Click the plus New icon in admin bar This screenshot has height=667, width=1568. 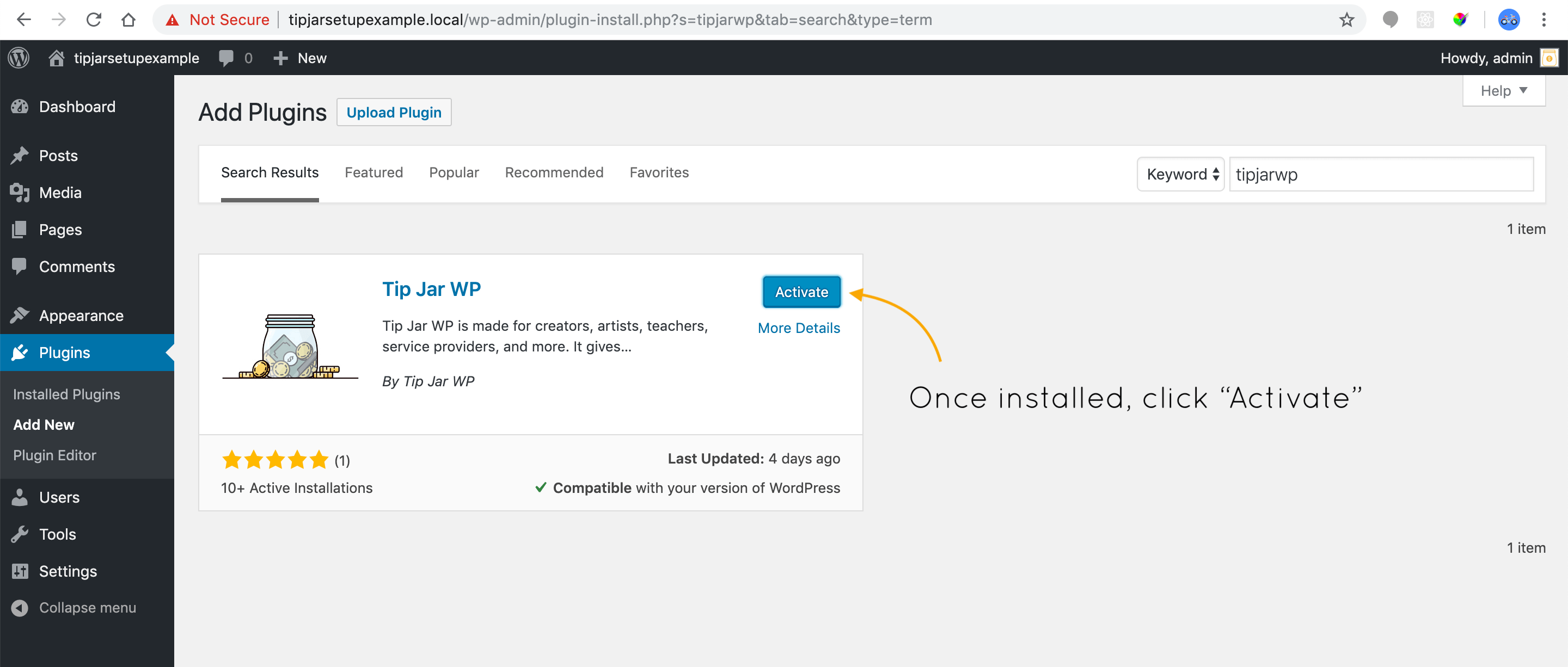tap(280, 58)
